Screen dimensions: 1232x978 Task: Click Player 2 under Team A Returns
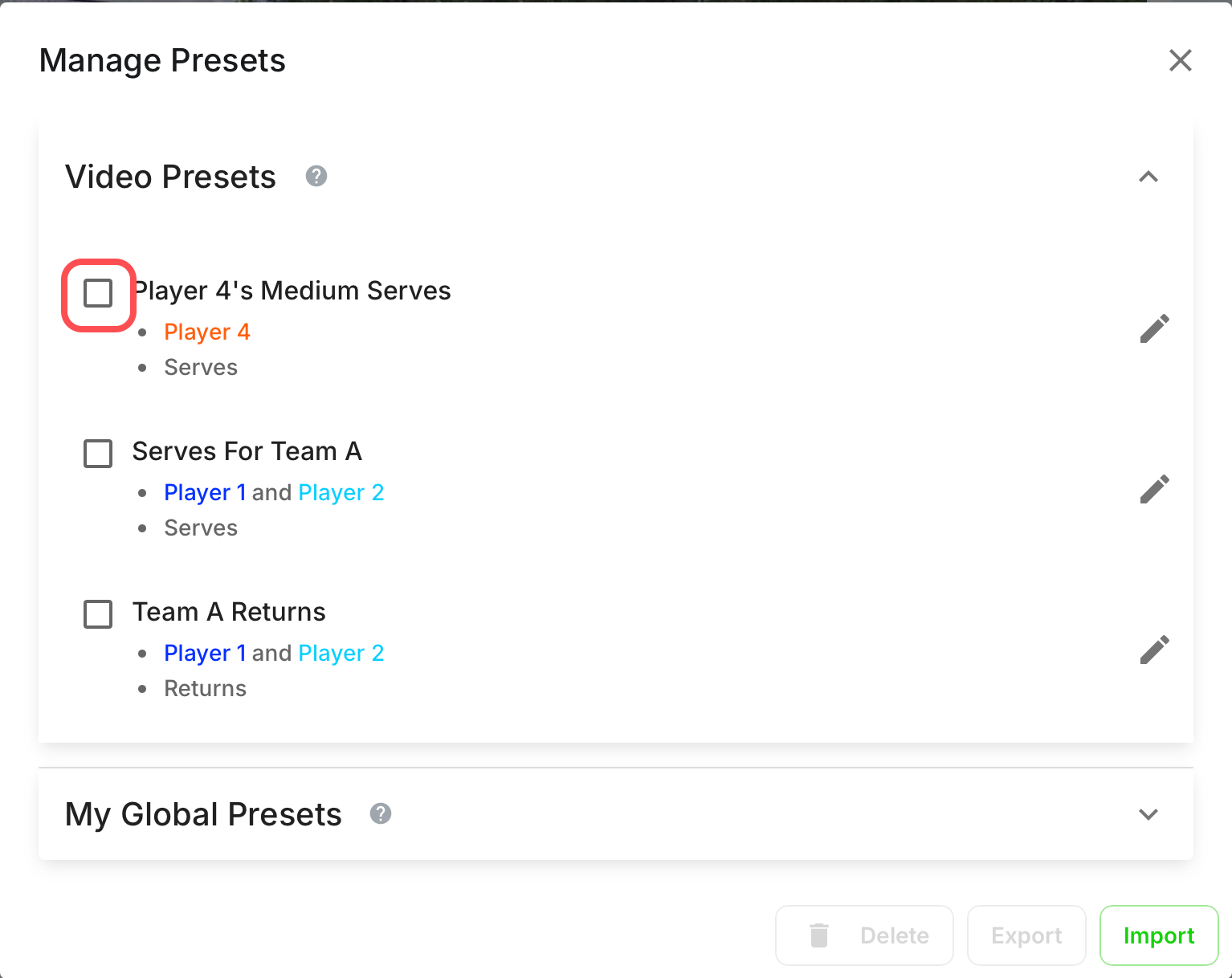coord(341,653)
